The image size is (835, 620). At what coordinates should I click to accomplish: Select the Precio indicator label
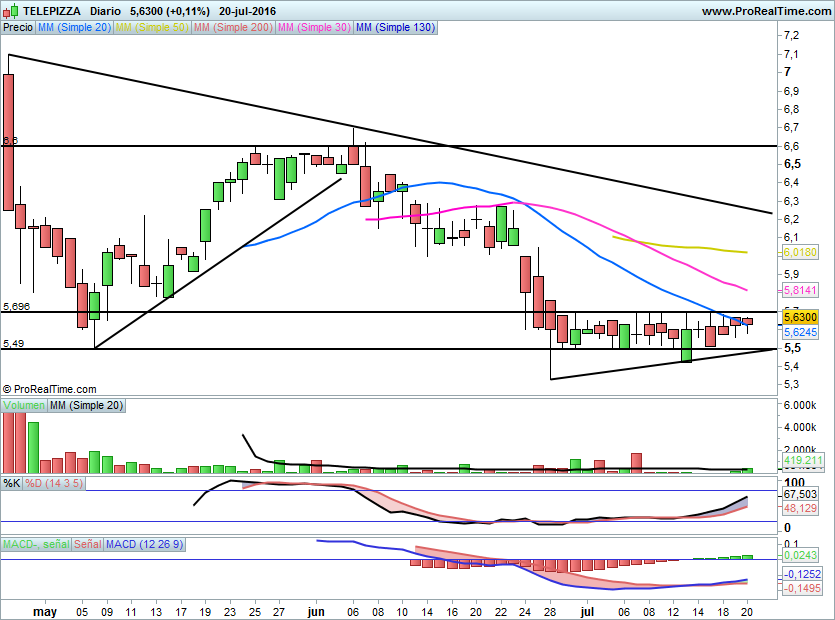pos(18,28)
